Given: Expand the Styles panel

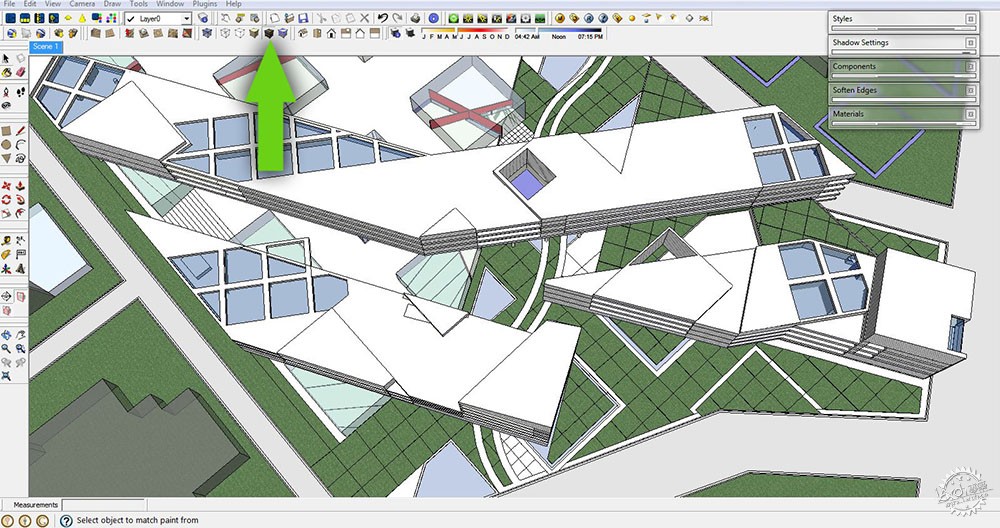Looking at the screenshot, I should pos(971,19).
